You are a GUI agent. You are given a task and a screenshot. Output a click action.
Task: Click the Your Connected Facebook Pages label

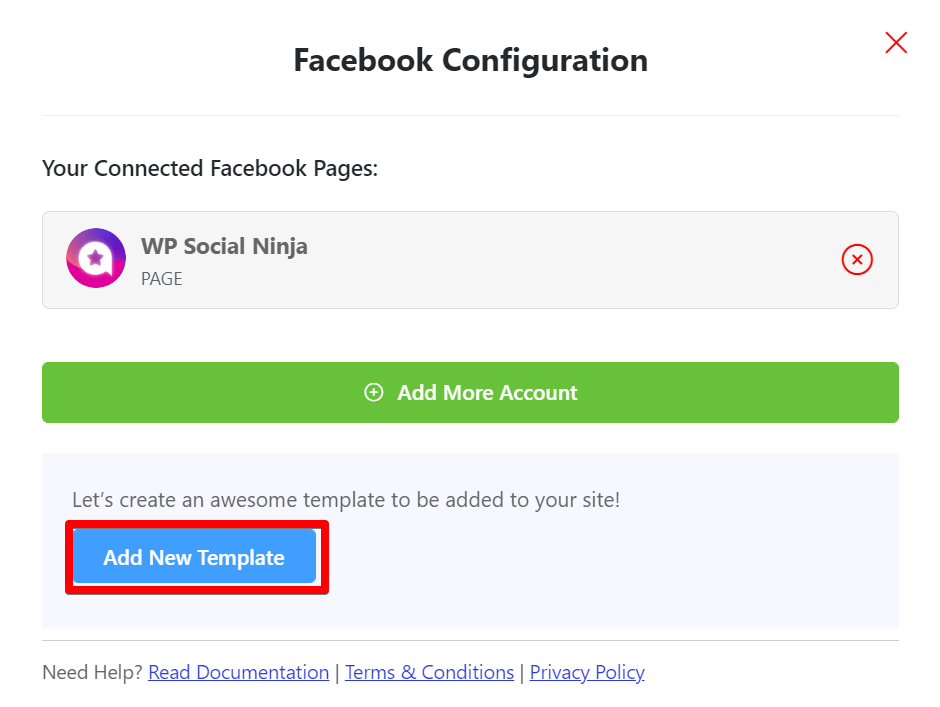[210, 169]
